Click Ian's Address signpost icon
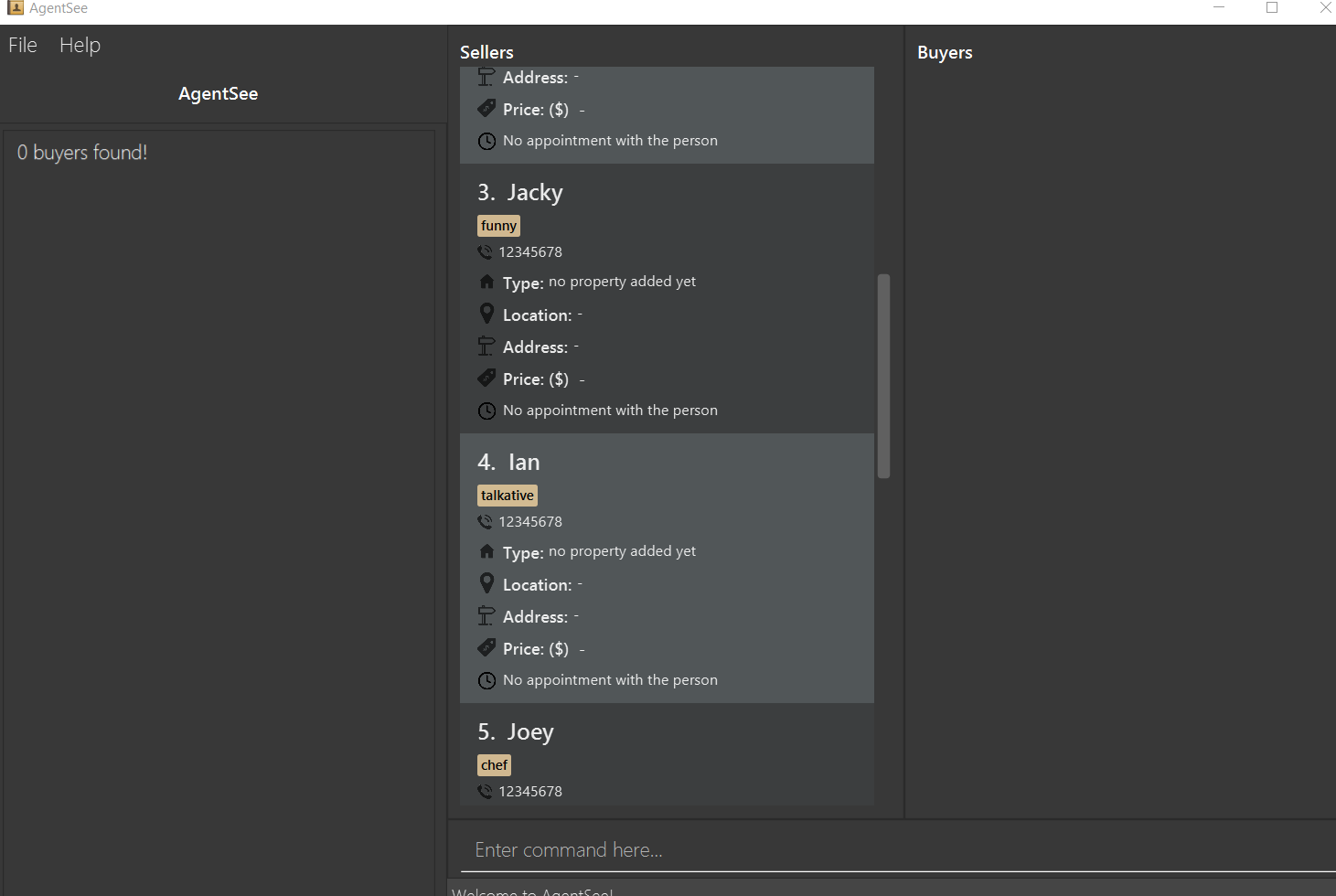Screen dimensions: 1336x896 (x=486, y=616)
